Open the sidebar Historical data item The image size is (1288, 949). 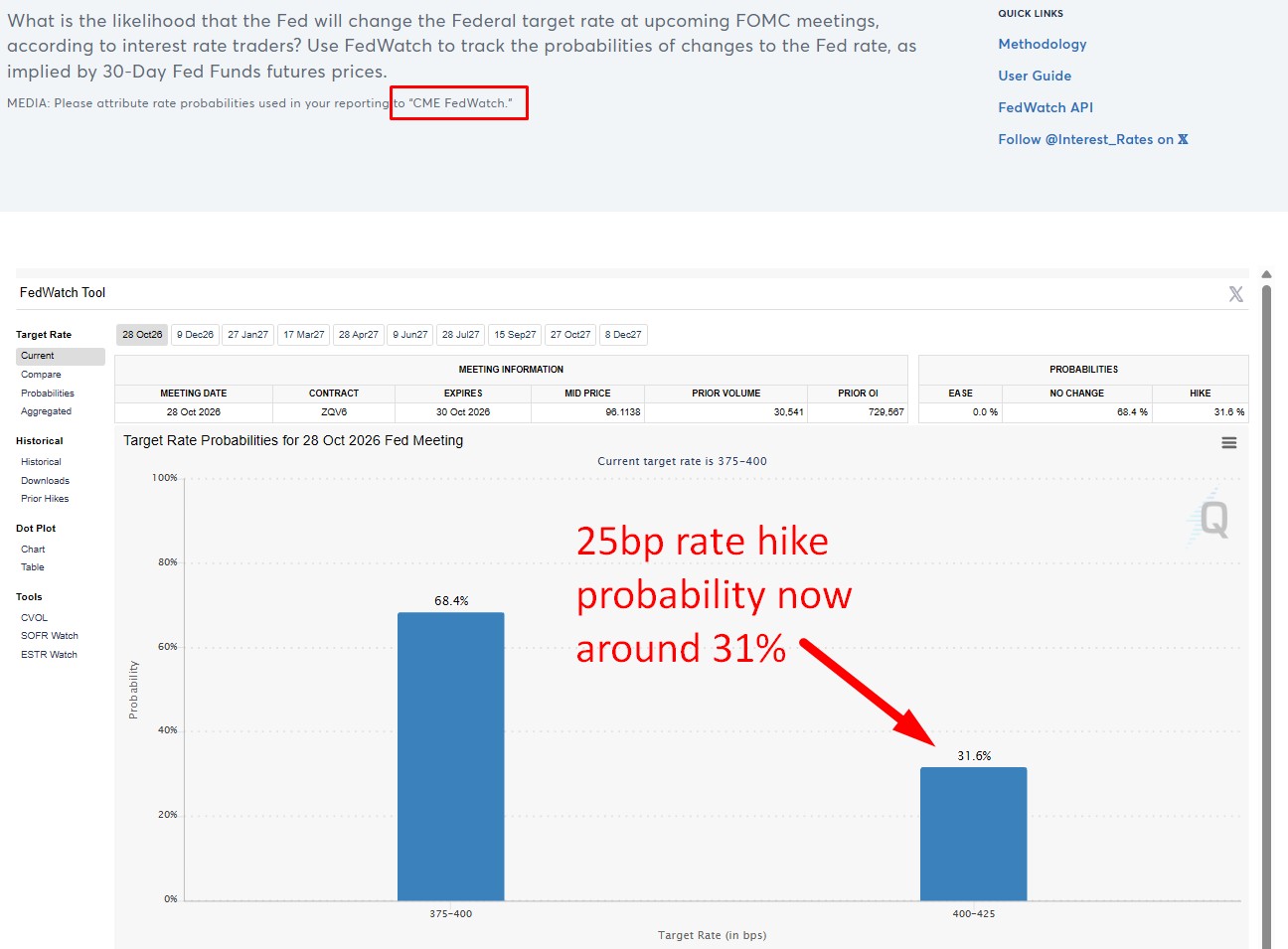(x=41, y=462)
